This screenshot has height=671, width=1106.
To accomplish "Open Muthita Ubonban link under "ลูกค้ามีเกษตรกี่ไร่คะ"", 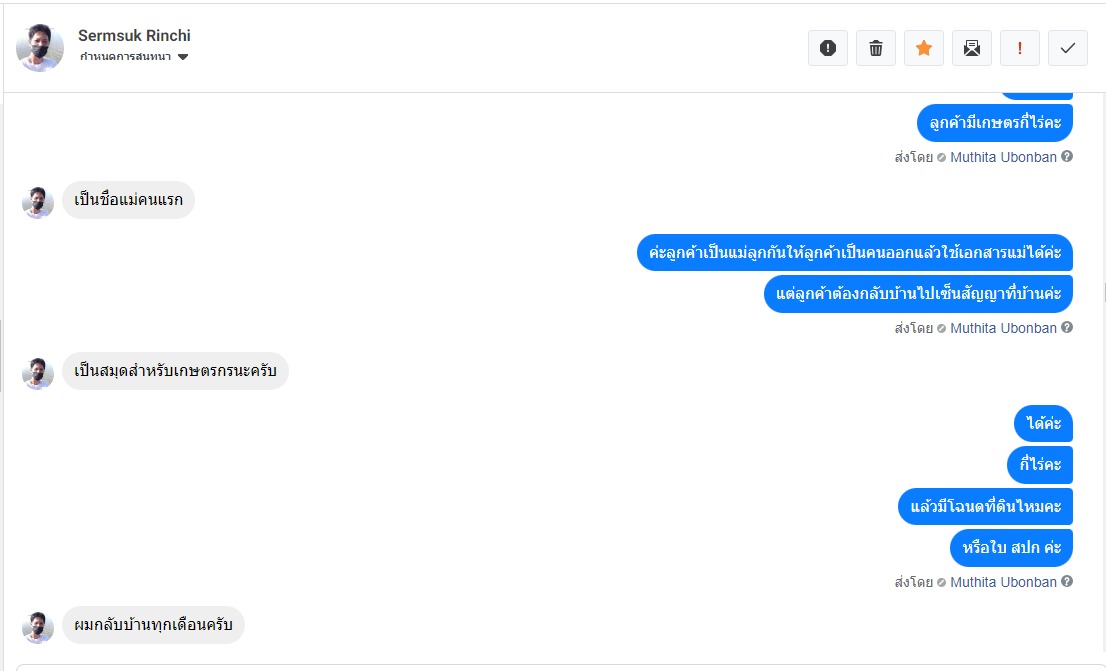I will point(1003,157).
